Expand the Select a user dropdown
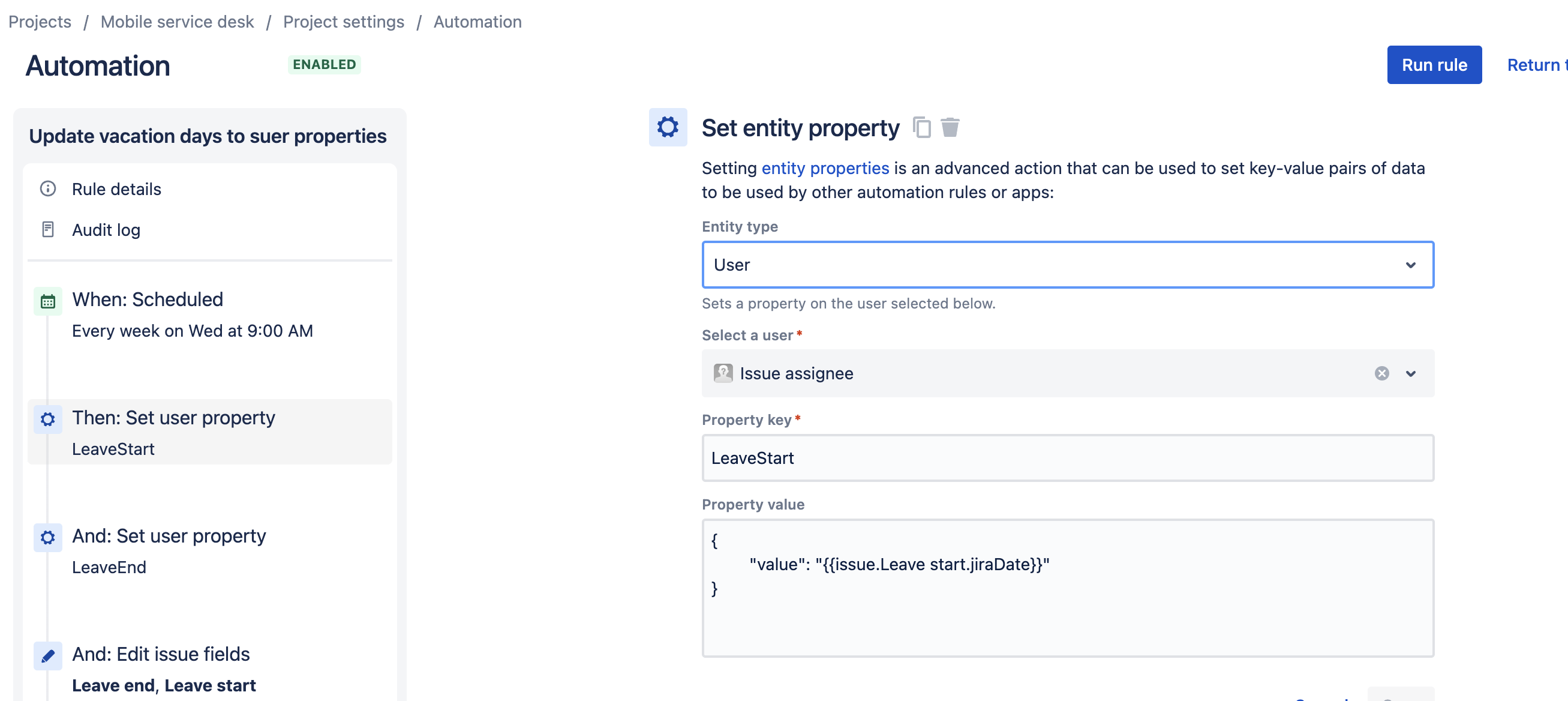 click(1410, 373)
